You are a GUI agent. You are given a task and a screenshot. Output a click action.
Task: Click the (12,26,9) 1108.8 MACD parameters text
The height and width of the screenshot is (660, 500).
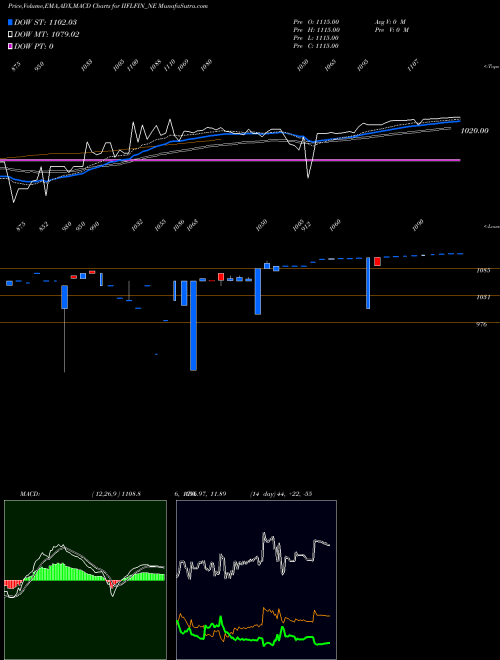(116, 494)
